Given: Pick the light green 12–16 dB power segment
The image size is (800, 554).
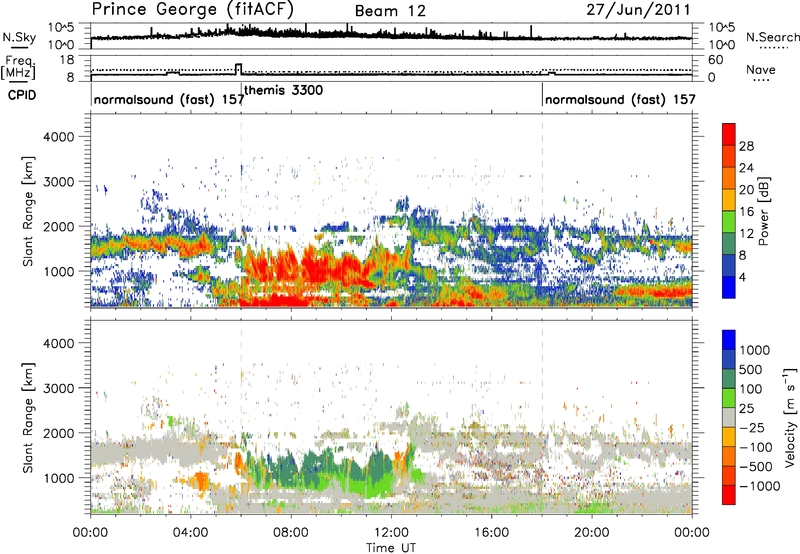Looking at the screenshot, I should (729, 221).
